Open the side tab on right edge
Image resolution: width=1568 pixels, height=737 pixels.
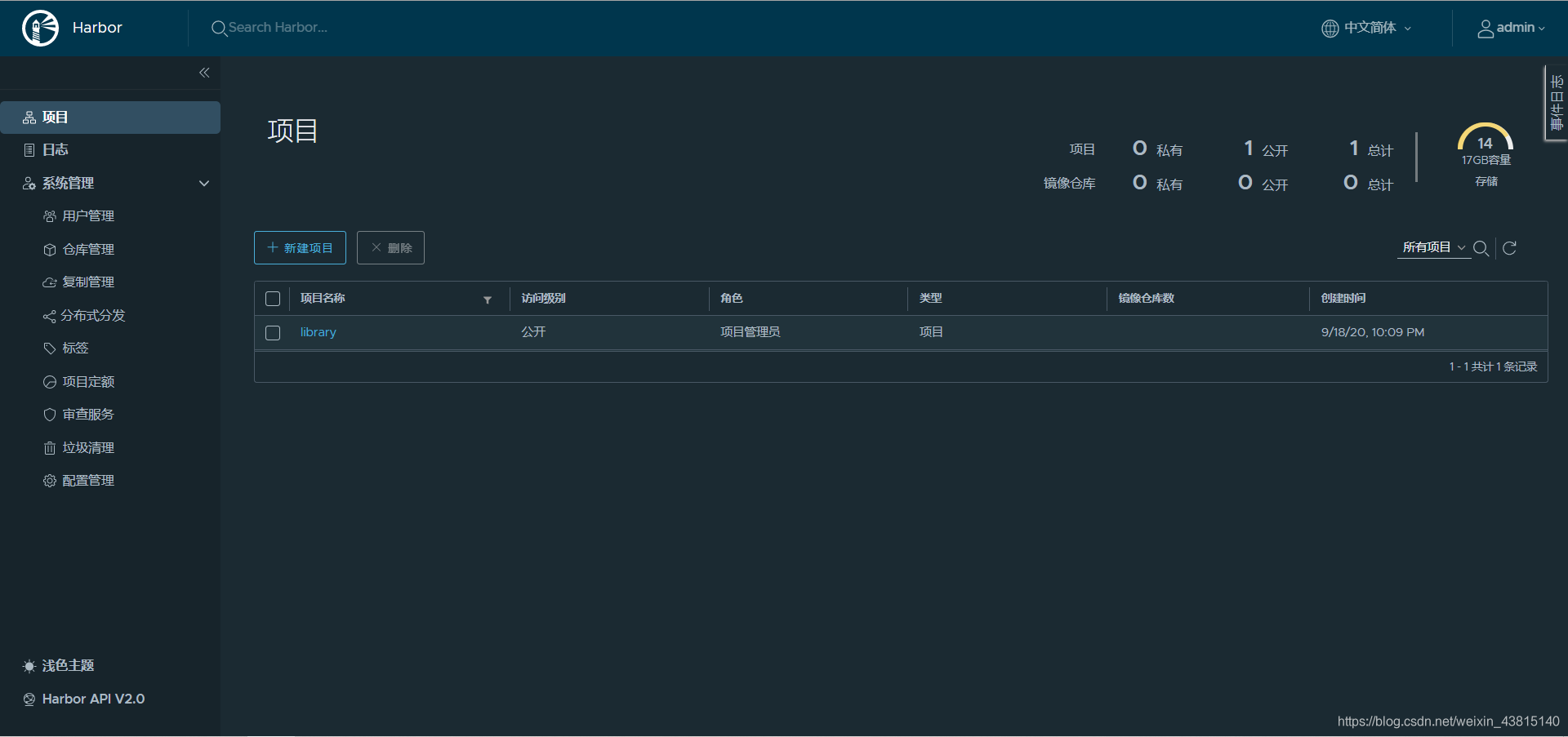1556,103
